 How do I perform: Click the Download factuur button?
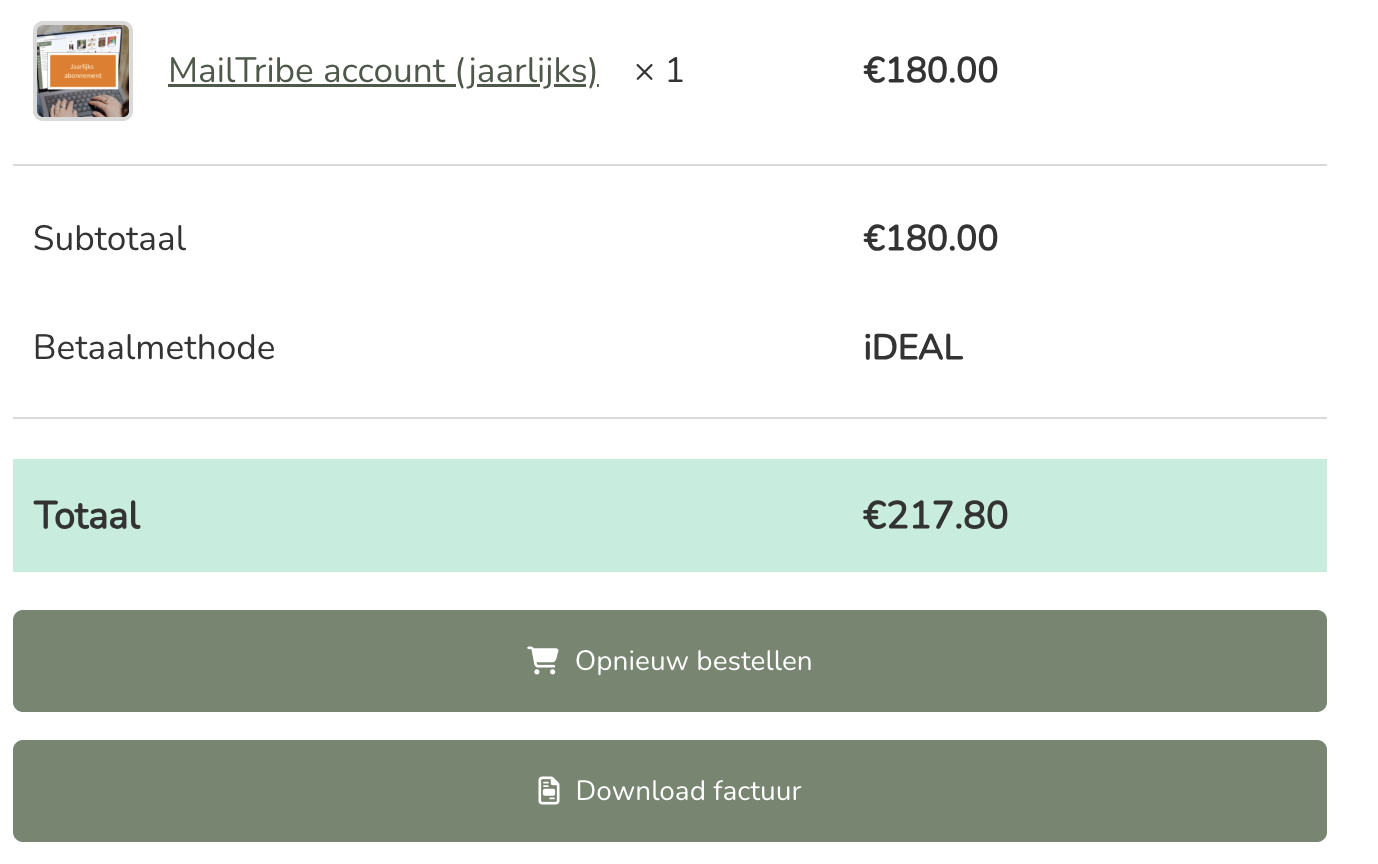[669, 790]
